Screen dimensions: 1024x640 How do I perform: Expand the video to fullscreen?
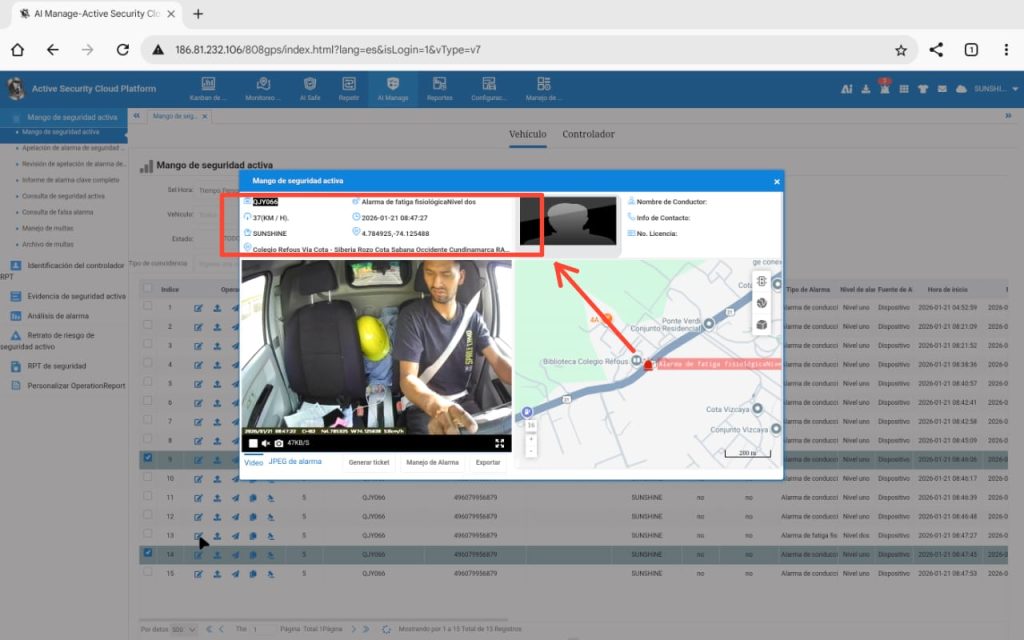[499, 443]
